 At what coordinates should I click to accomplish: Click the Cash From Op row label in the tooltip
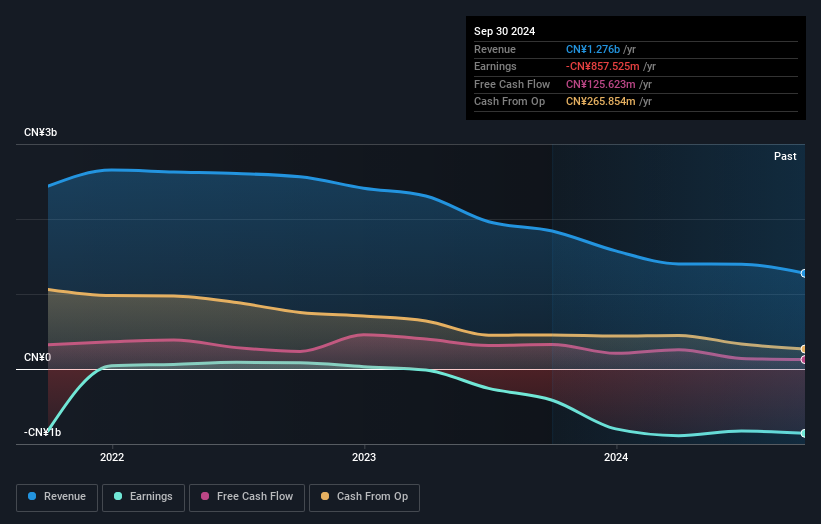tap(509, 102)
